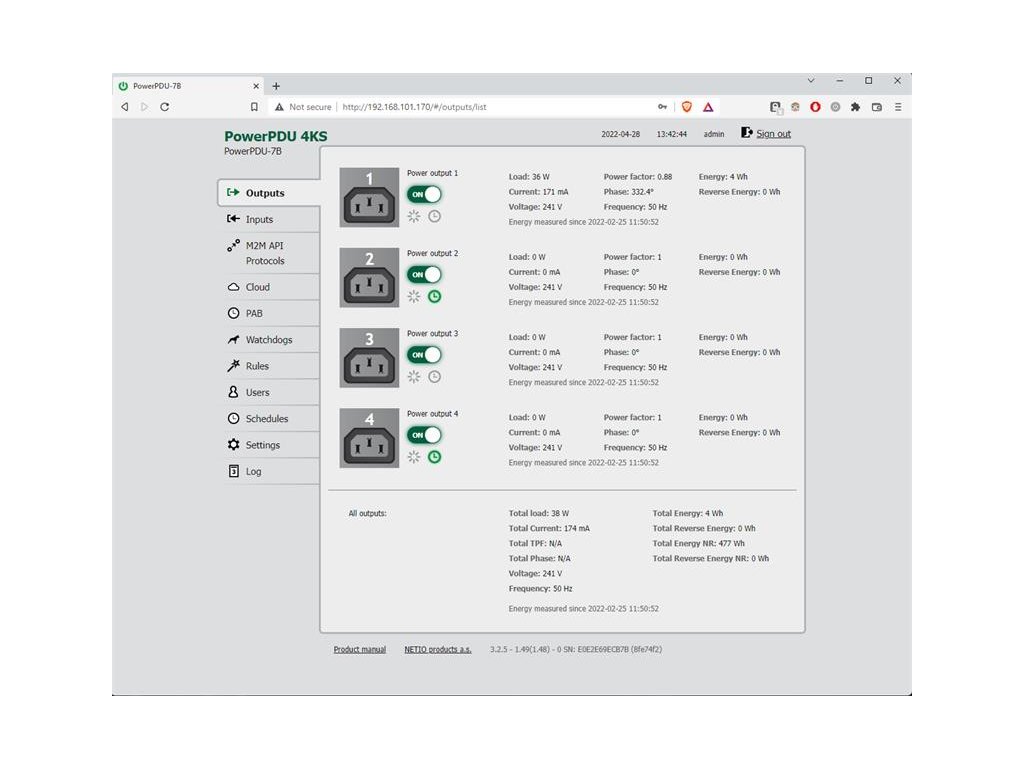
Task: Open the Brave wallet icon
Action: 876,106
